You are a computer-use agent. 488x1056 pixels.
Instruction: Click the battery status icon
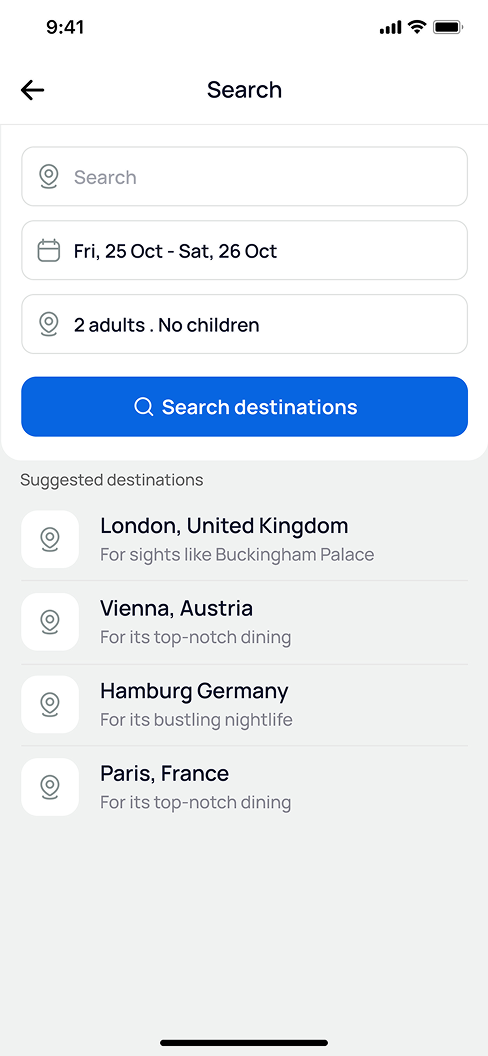[447, 27]
